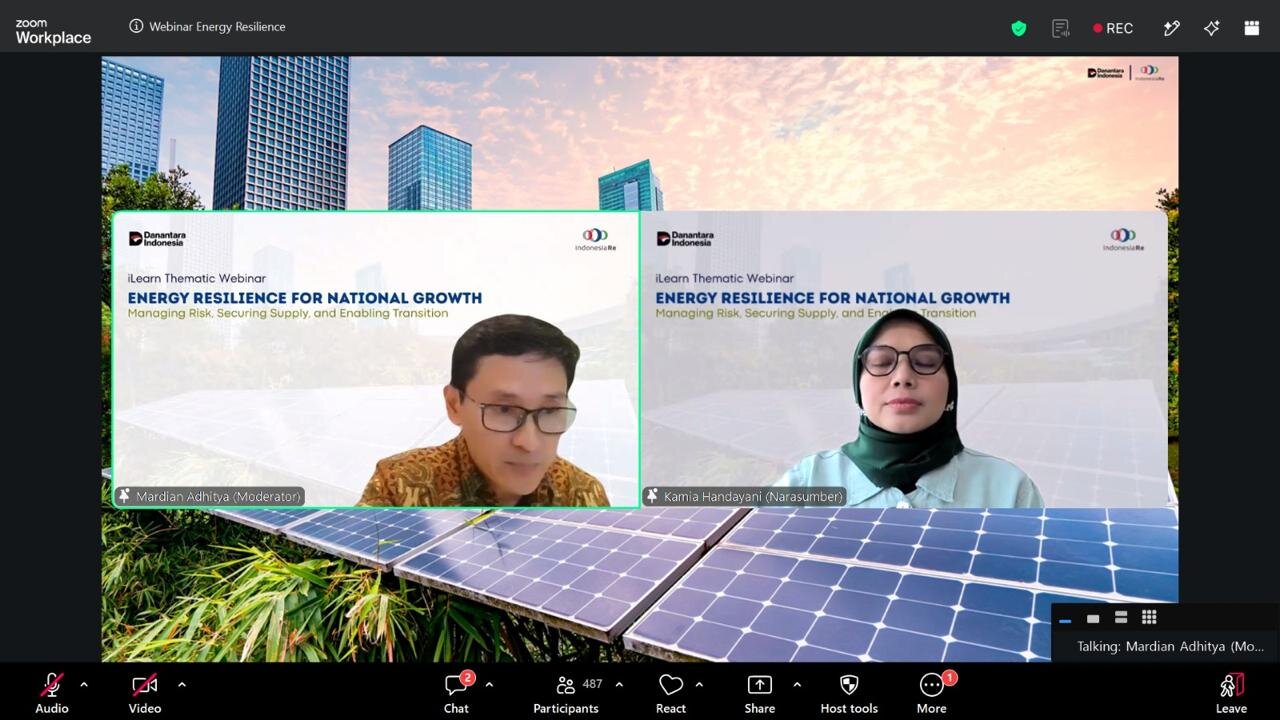The width and height of the screenshot is (1280, 720).
Task: Open the view layout grid icon
Action: (1252, 28)
